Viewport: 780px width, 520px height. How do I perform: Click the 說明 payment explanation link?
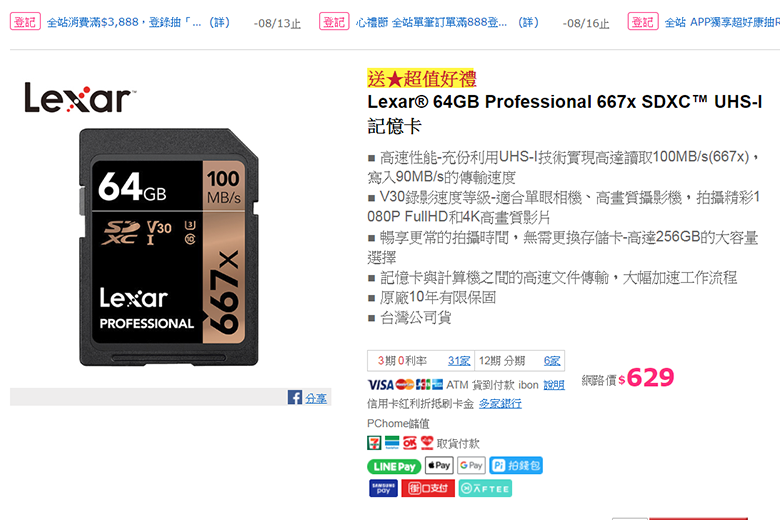tap(554, 385)
